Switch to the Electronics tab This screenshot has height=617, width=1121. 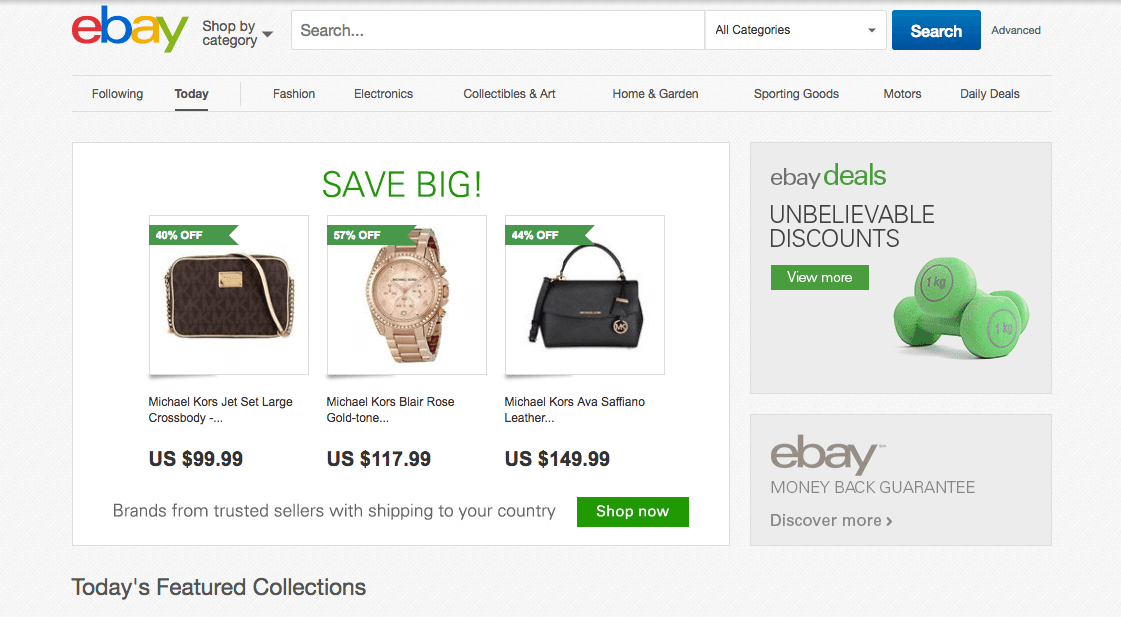click(383, 93)
